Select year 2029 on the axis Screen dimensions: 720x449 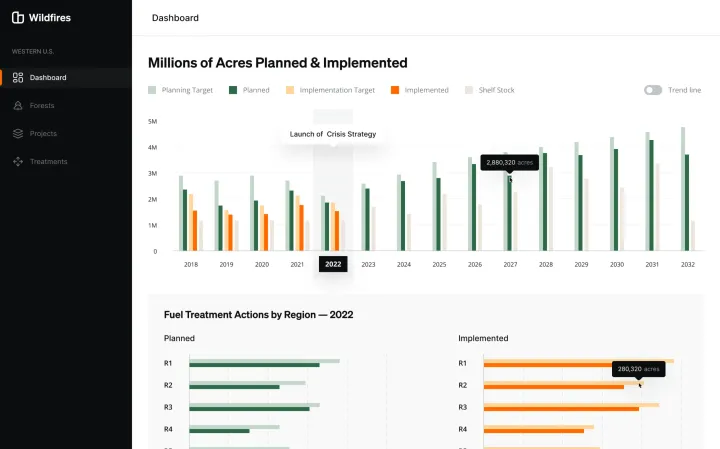pyautogui.click(x=581, y=264)
